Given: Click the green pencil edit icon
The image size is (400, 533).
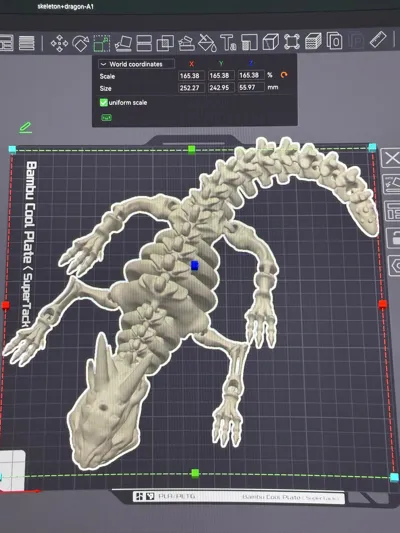Looking at the screenshot, I should pos(25,128).
